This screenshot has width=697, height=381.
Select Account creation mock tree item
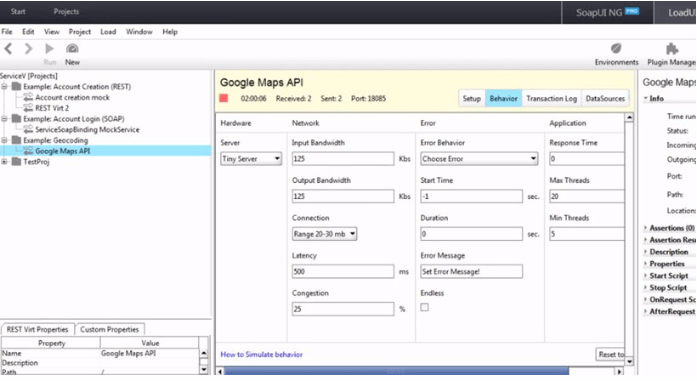72,97
